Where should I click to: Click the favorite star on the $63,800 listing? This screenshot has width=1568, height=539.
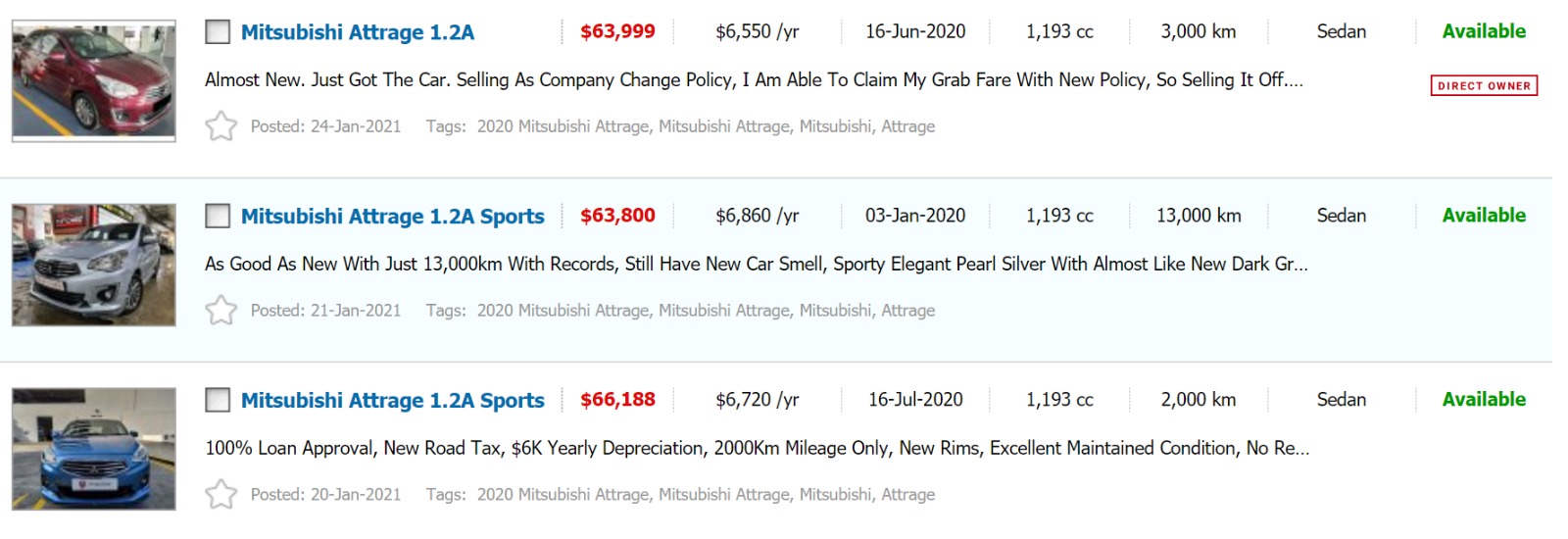[x=221, y=311]
